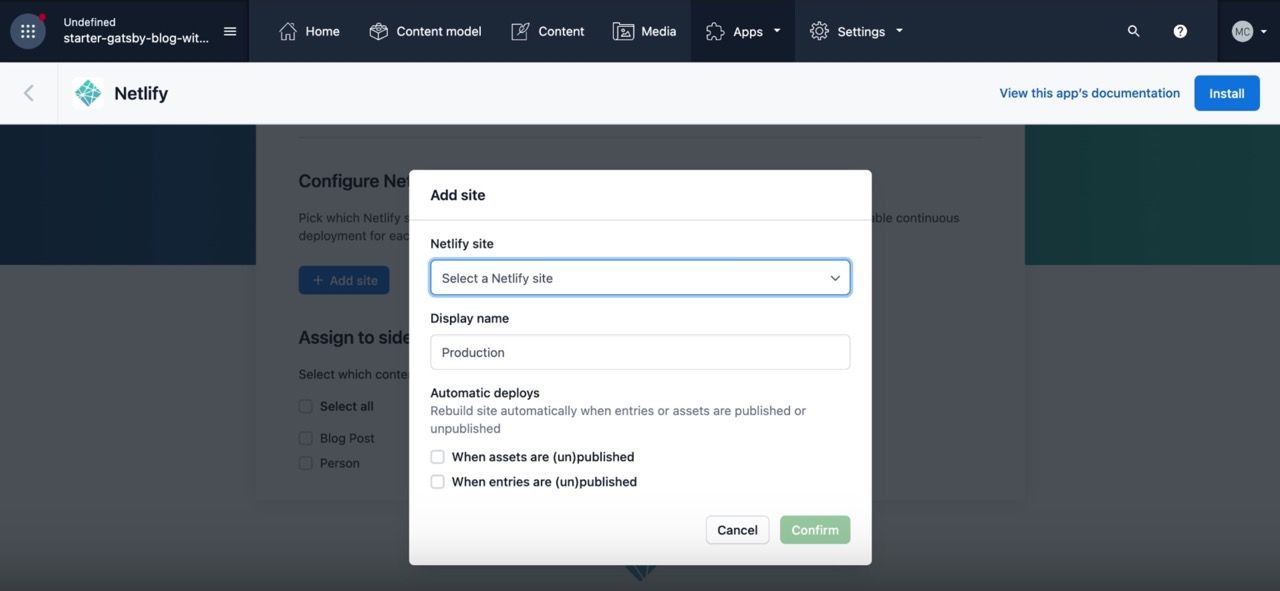Click the starter-gatsby-blog space name
This screenshot has width=1280, height=591.
[x=136, y=38]
